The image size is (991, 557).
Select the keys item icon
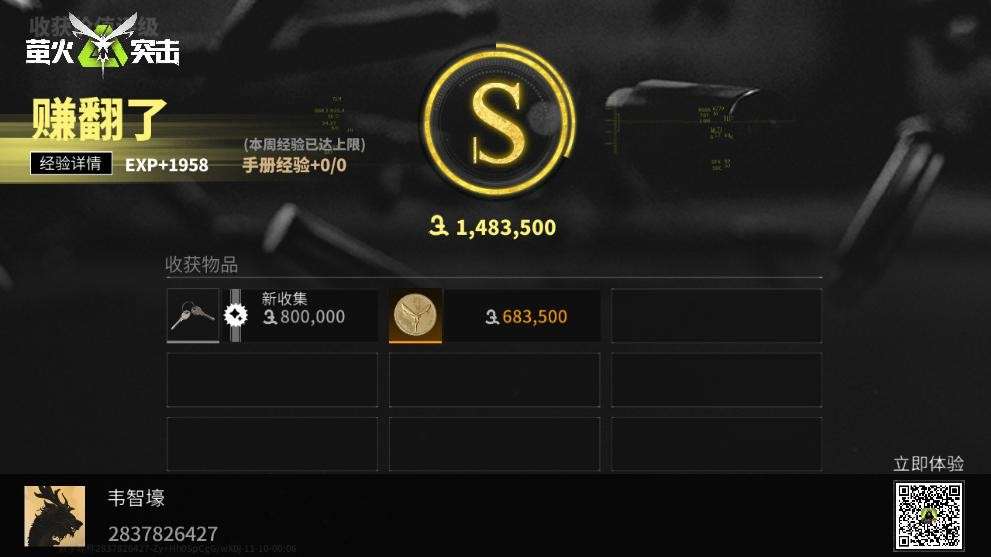193,315
